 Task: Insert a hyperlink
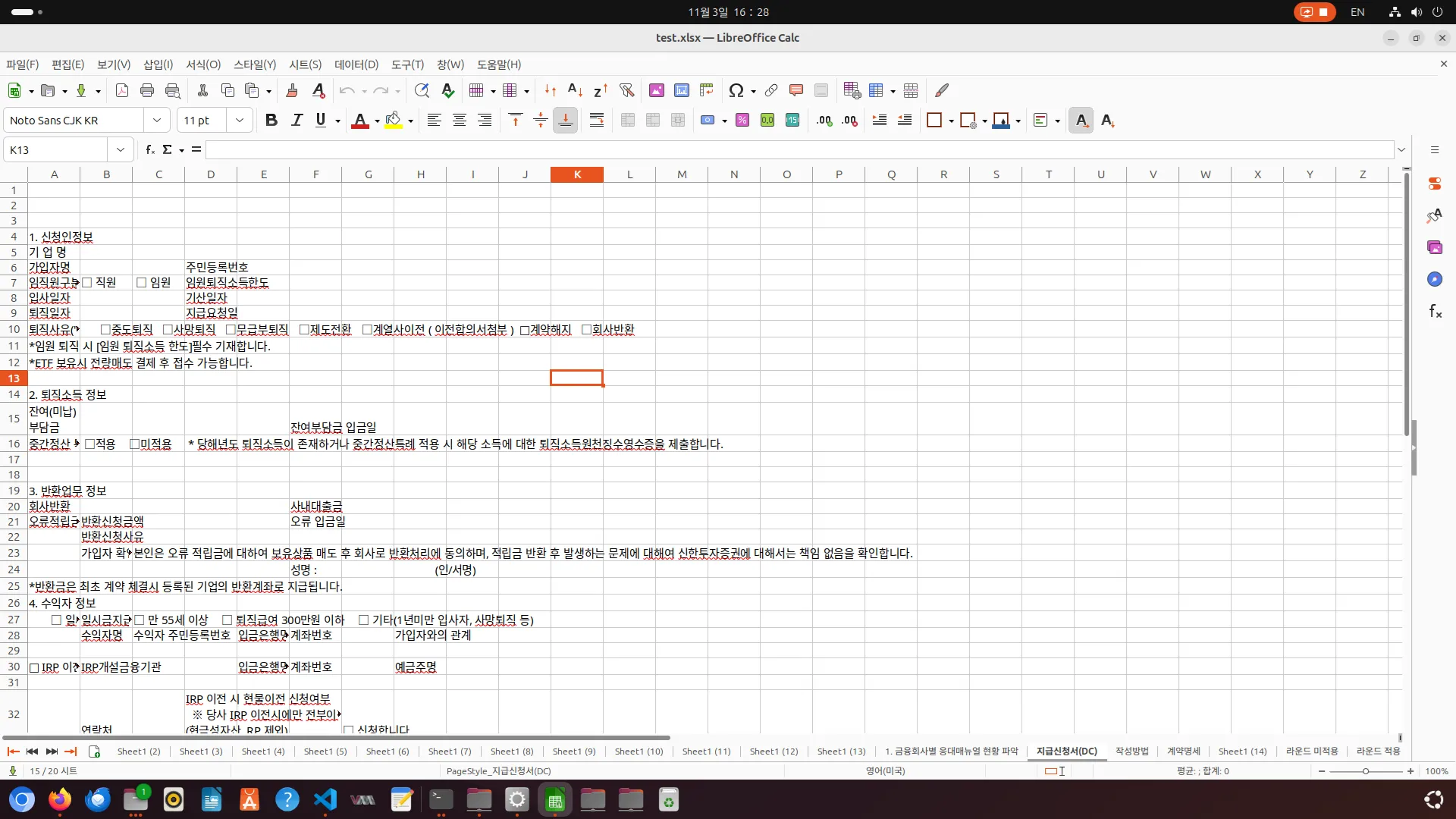pos(770,90)
